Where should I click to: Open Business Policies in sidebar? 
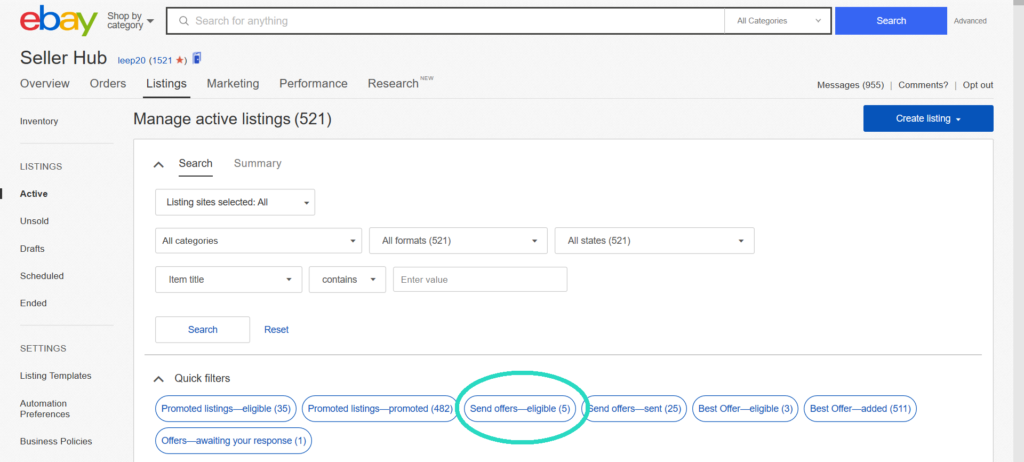(56, 441)
